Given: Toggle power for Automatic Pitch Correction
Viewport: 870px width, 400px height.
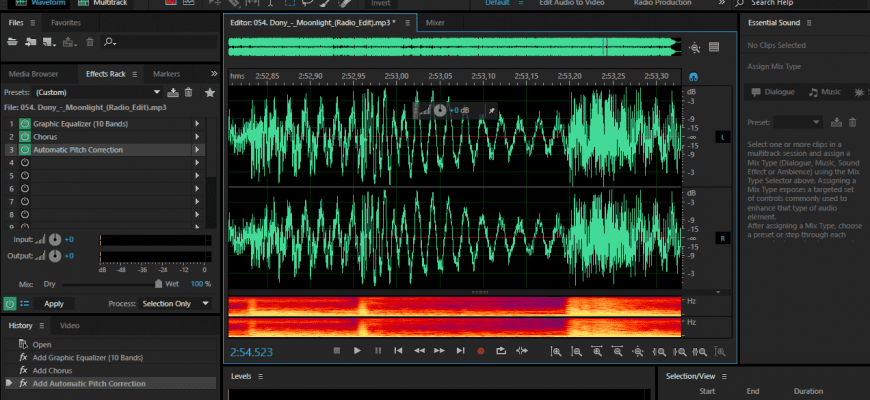Looking at the screenshot, I should [x=24, y=150].
